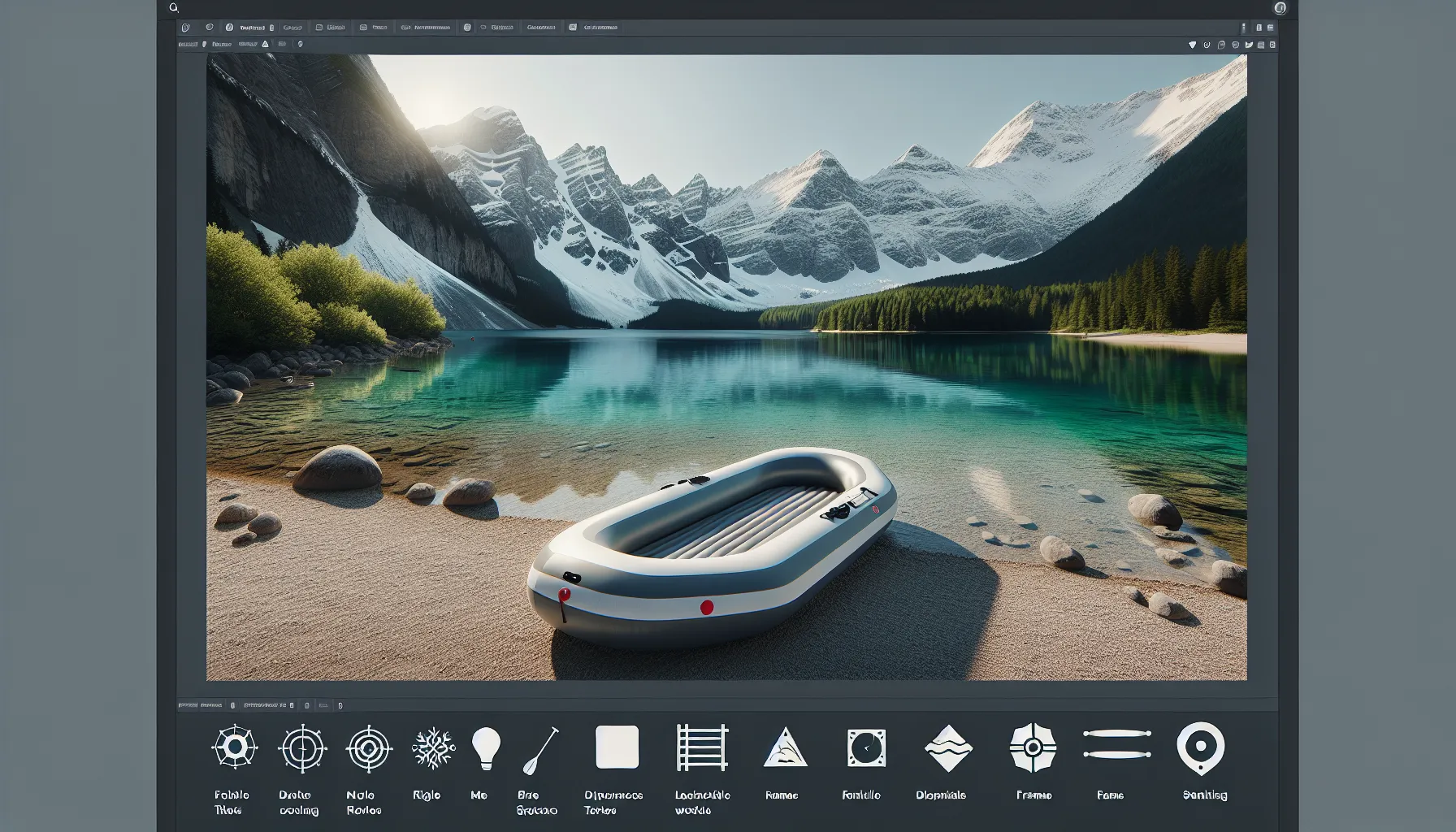Click the white shield icon in right toolbar
Screen dimensions: 1456x832
click(1192, 45)
